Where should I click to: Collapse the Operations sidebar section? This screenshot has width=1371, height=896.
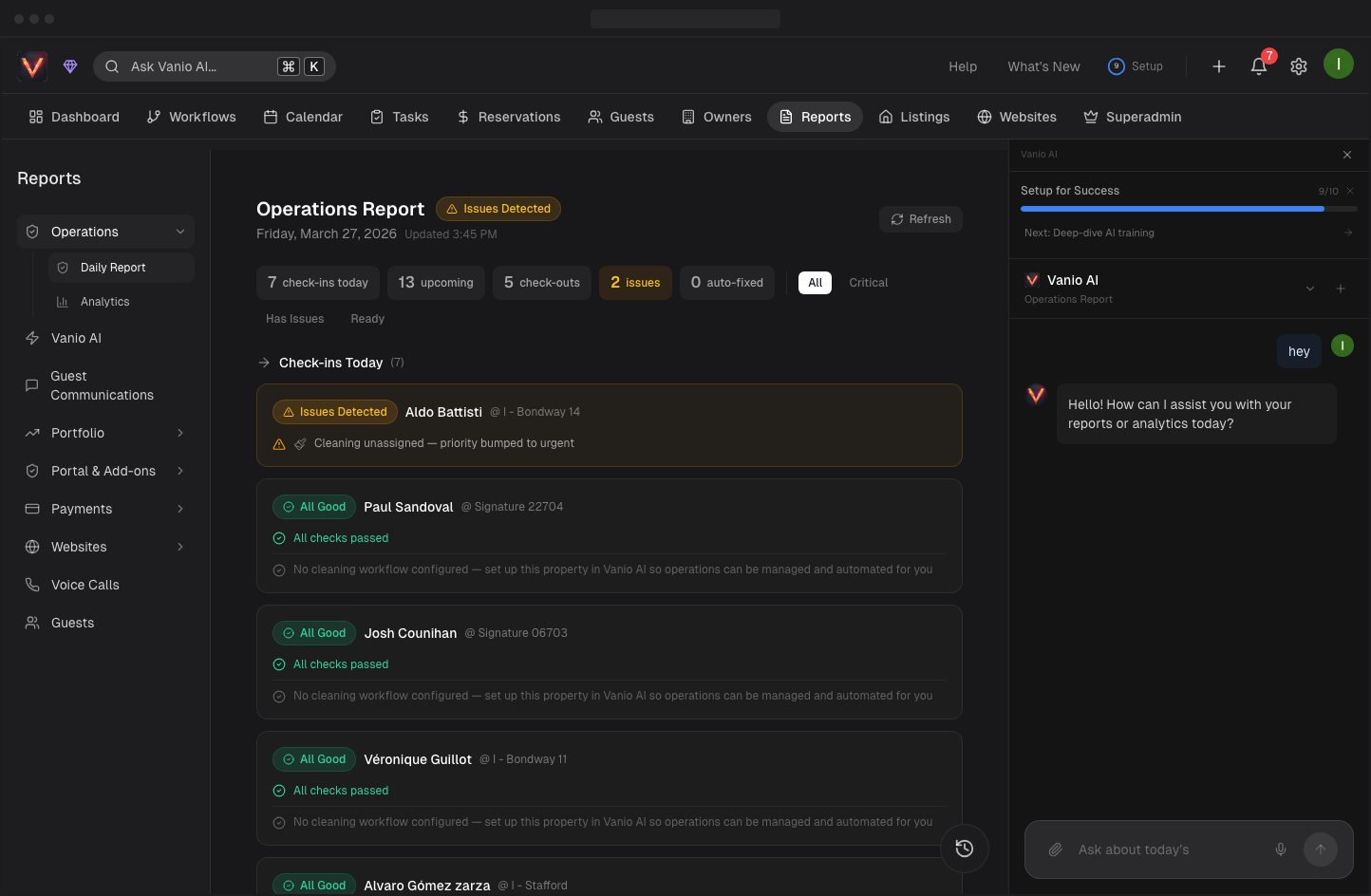180,232
